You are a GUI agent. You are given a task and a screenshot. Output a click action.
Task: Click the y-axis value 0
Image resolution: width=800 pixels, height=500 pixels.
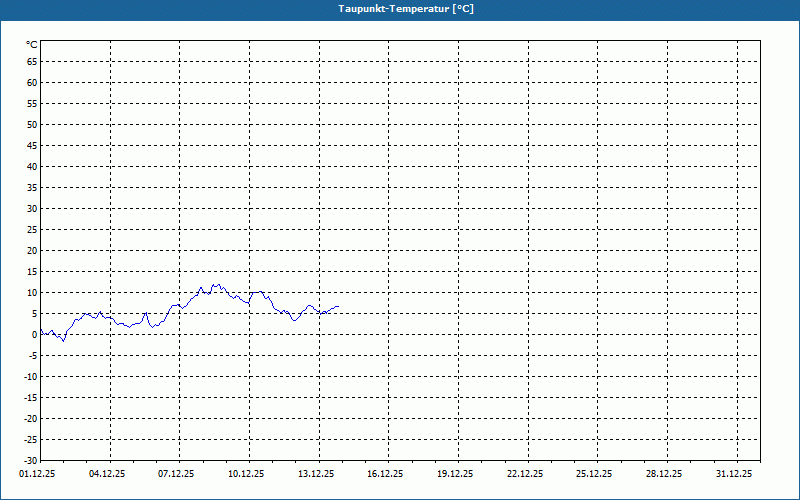pyautogui.click(x=35, y=335)
